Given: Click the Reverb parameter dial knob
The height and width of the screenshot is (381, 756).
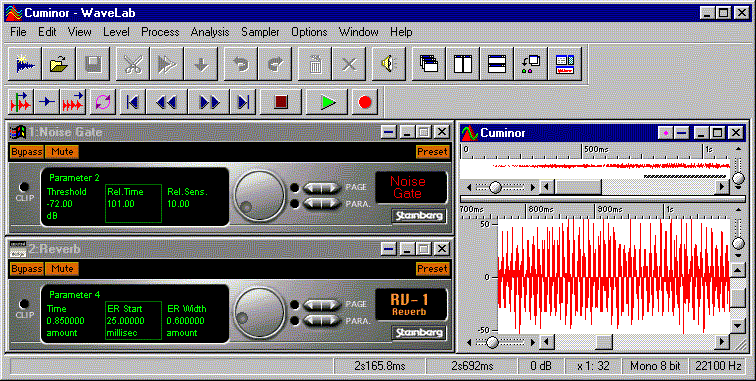Looking at the screenshot, I should 259,312.
